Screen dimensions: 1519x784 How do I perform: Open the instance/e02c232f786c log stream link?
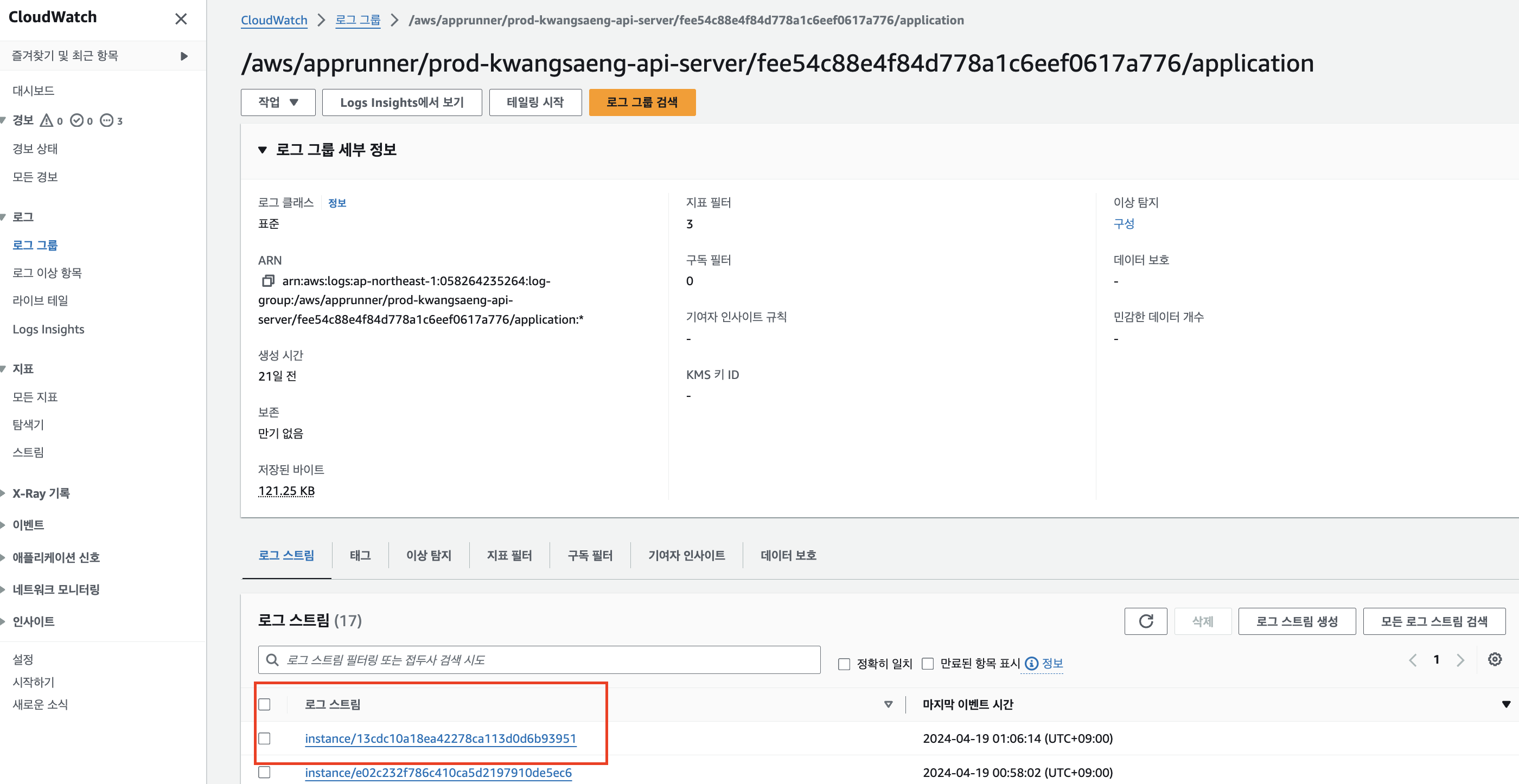click(x=438, y=772)
